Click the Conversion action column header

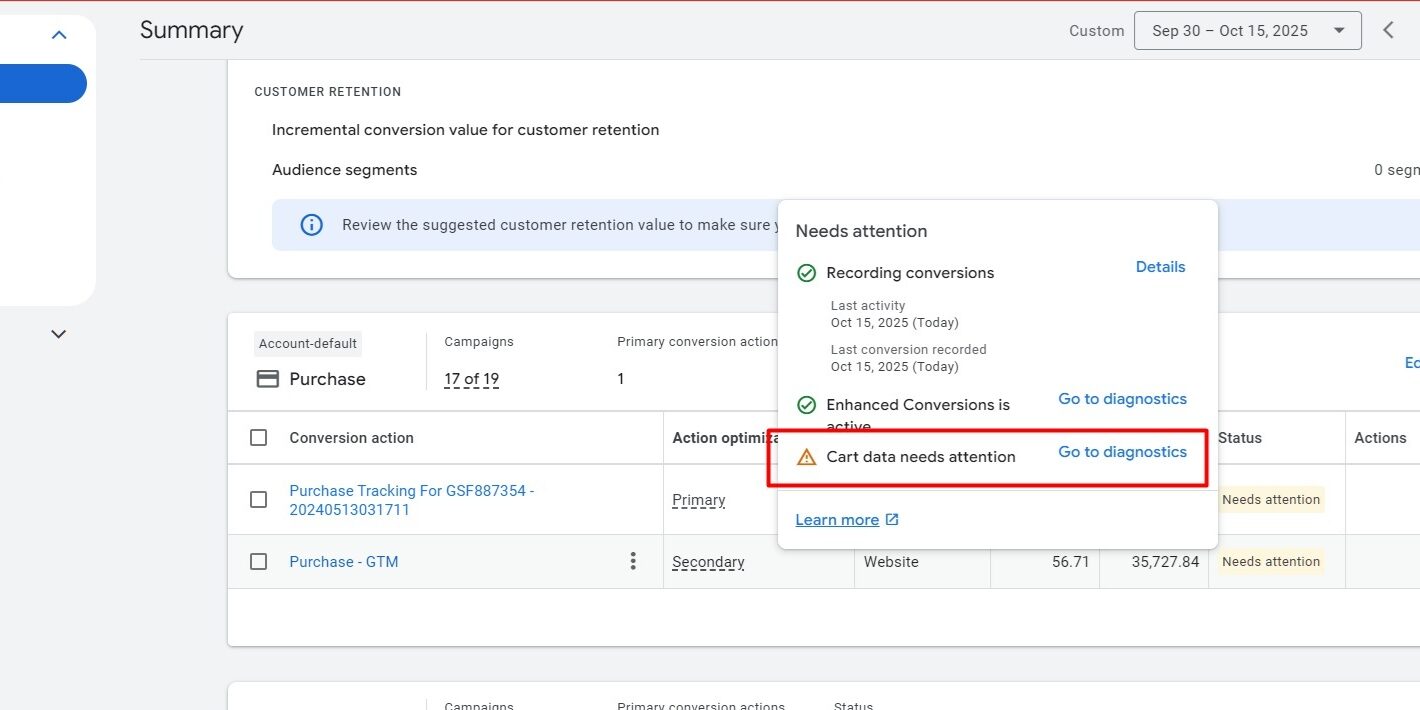click(351, 438)
